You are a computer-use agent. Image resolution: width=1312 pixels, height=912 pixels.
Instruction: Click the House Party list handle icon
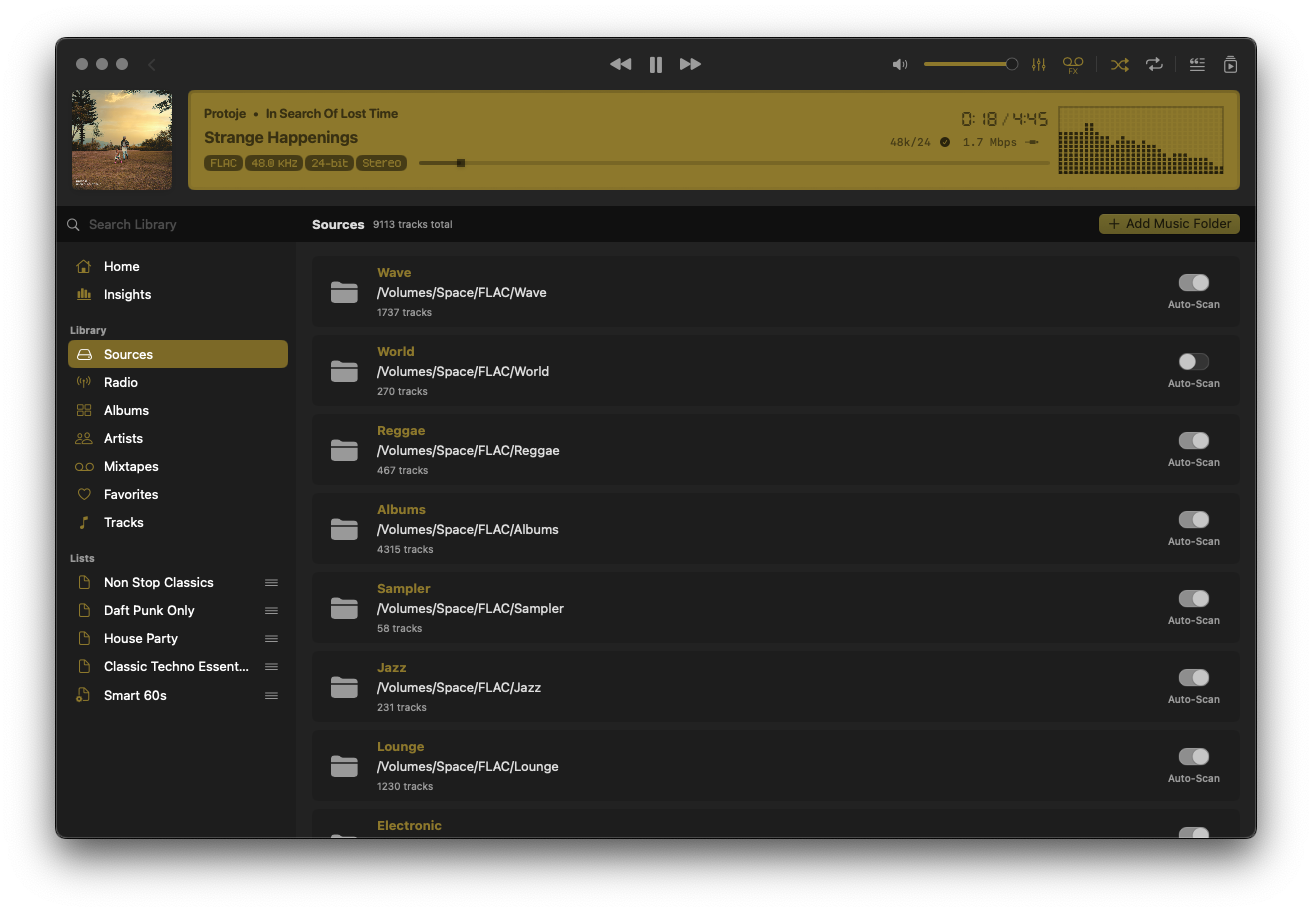[x=271, y=639]
